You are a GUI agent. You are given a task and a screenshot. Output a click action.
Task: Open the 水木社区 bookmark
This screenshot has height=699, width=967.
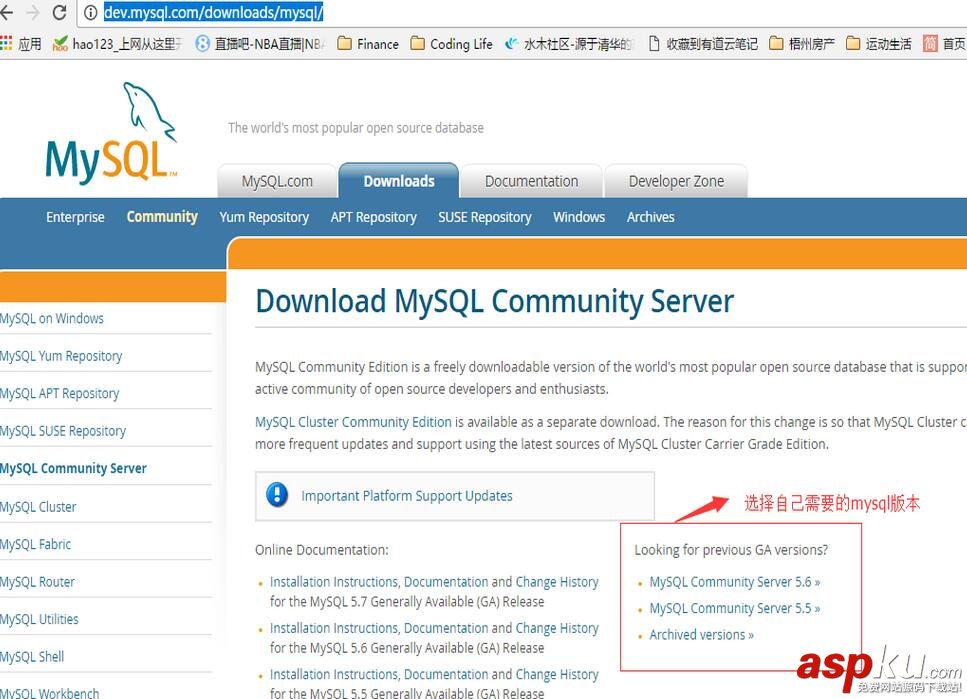(567, 44)
